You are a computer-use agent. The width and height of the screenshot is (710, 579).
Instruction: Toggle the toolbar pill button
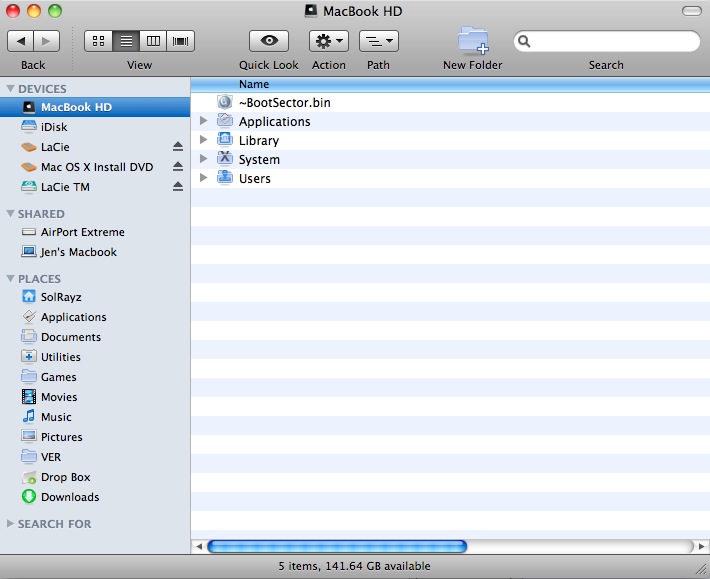click(x=691, y=11)
